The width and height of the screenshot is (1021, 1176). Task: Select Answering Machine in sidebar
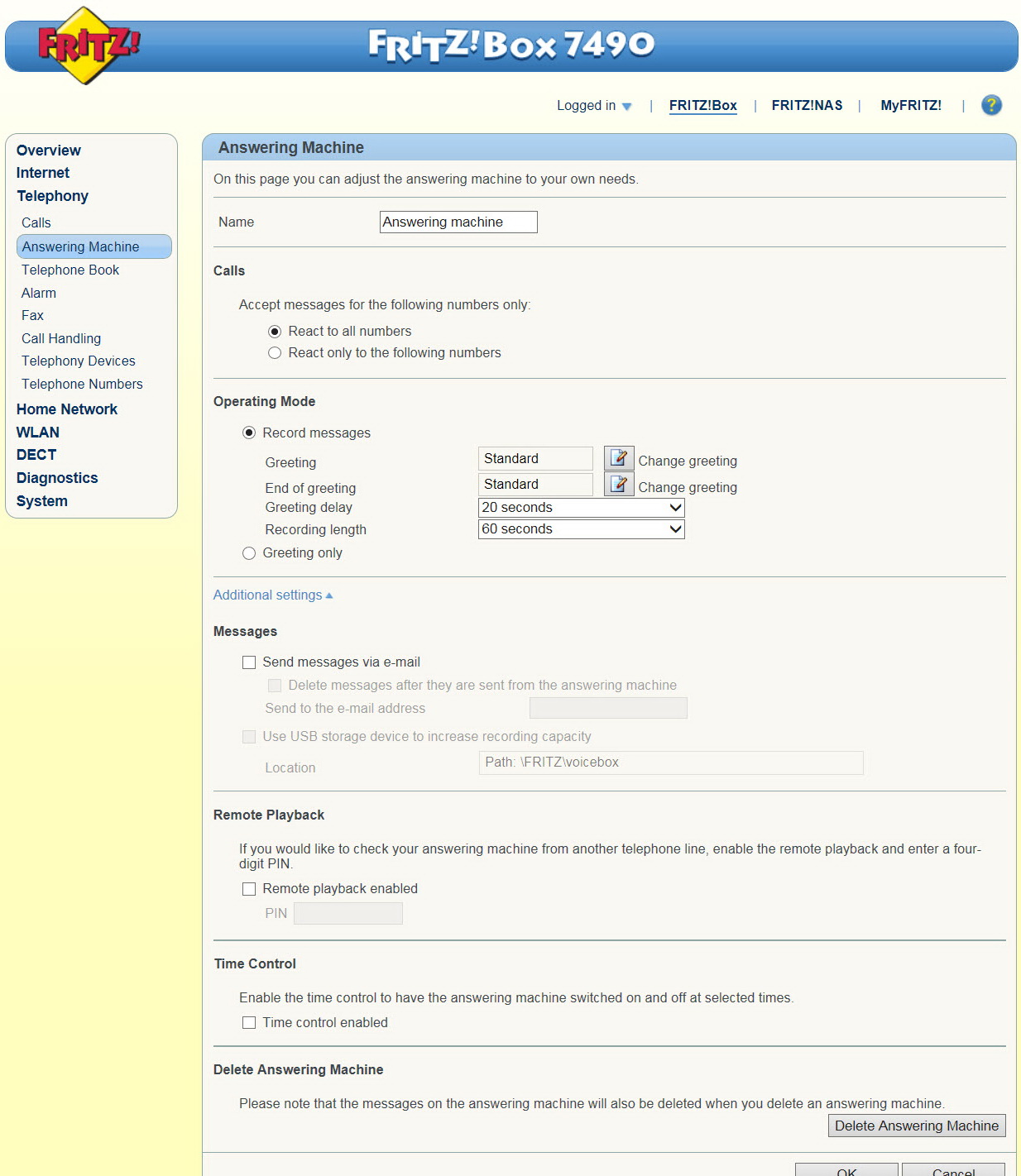point(94,246)
